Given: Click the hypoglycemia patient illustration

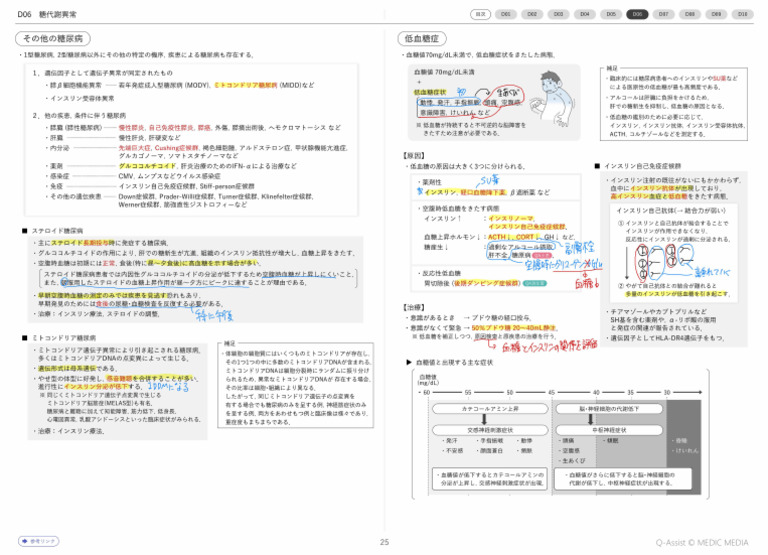Looking at the screenshot, I should (554, 100).
